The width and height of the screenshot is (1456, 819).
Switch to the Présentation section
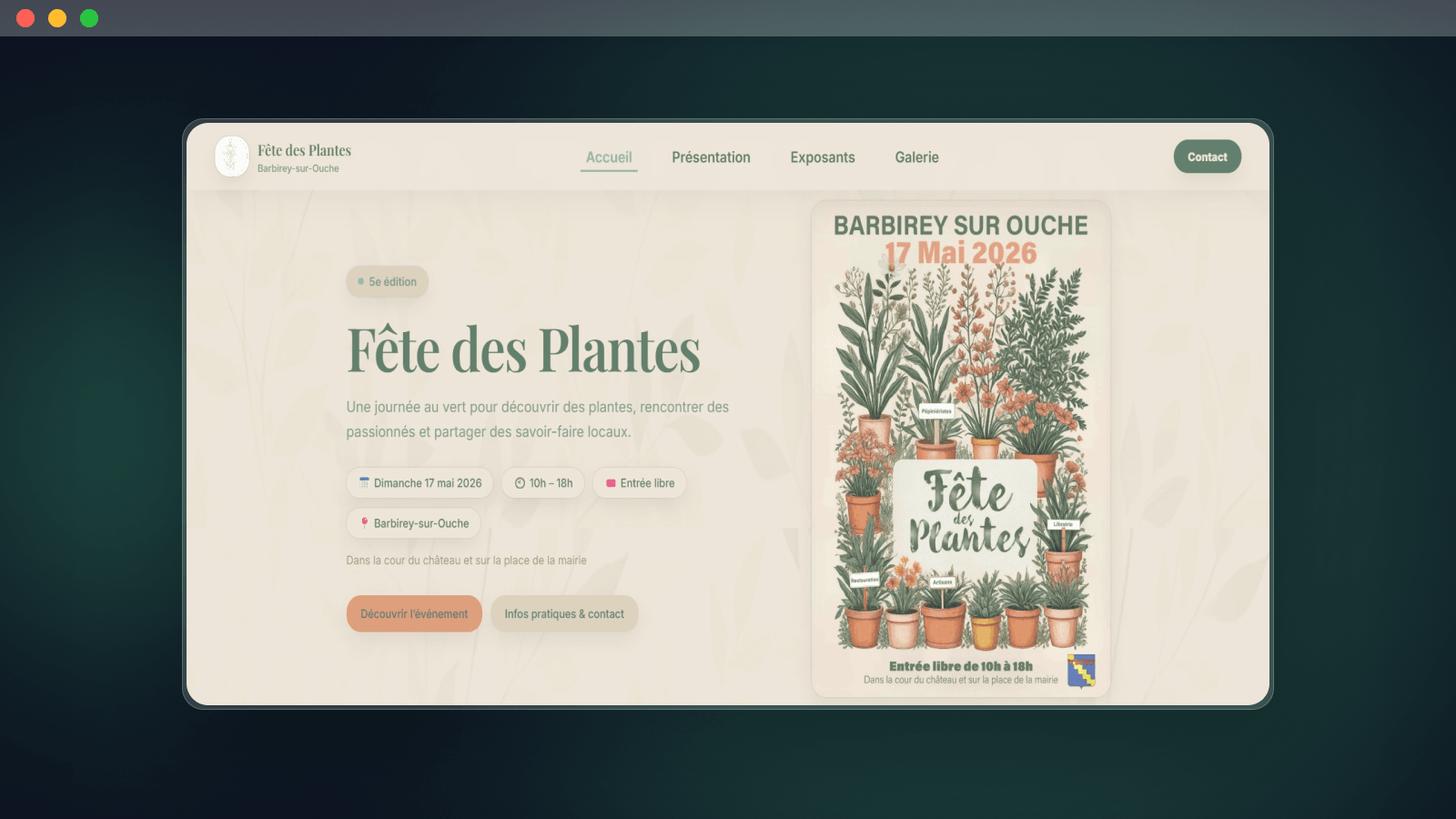tap(711, 157)
